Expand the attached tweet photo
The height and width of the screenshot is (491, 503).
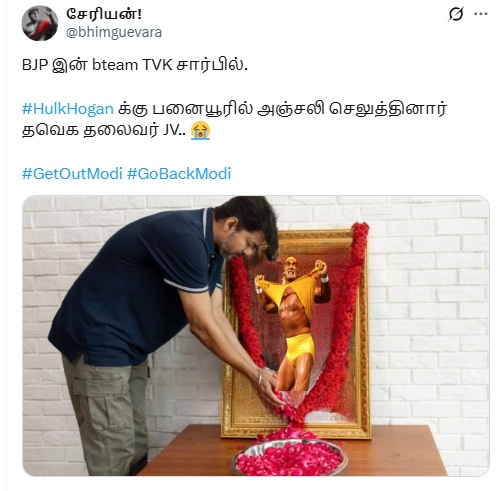pos(256,335)
